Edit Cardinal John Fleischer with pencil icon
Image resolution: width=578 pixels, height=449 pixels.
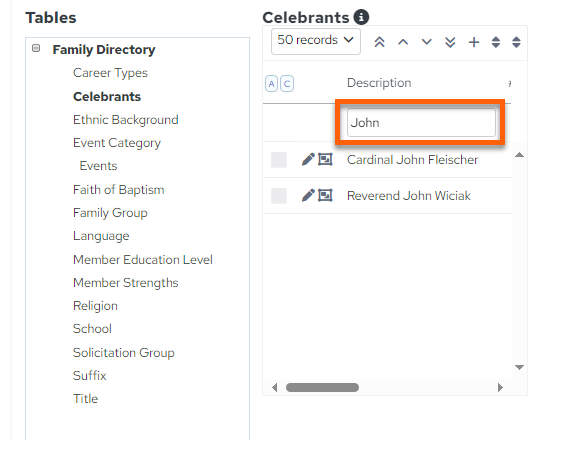pos(308,160)
